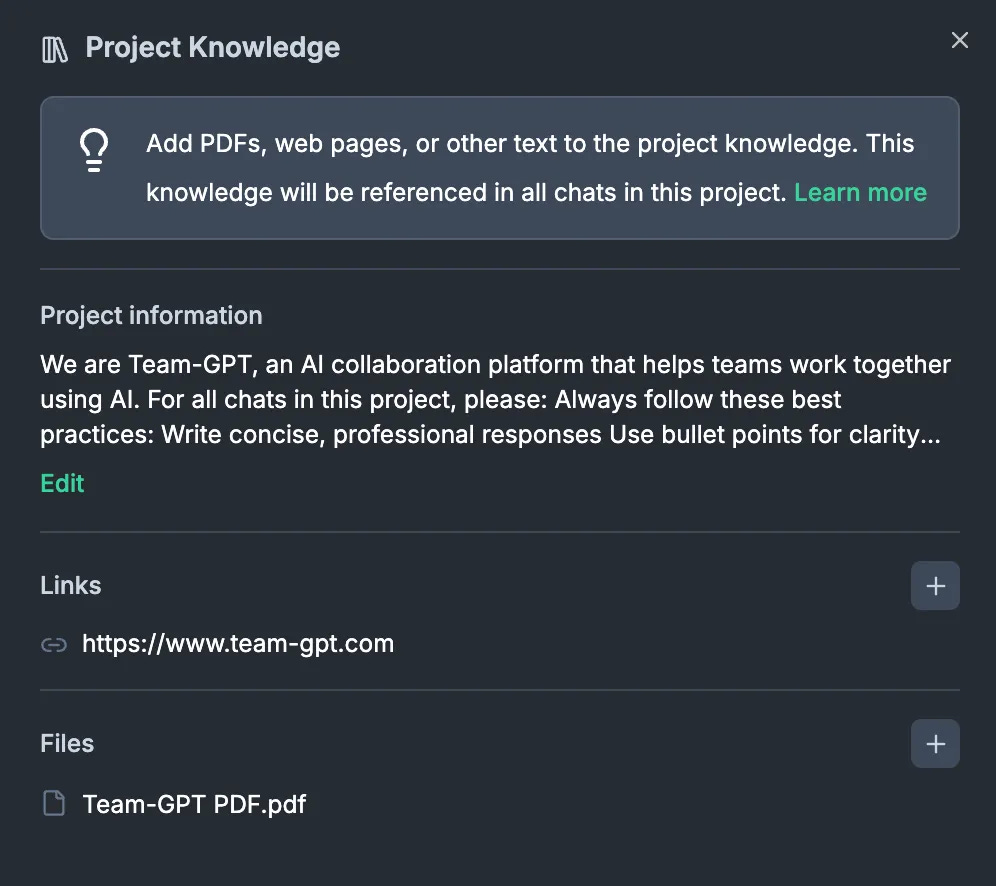Click the Project Knowledge books icon

[55, 50]
